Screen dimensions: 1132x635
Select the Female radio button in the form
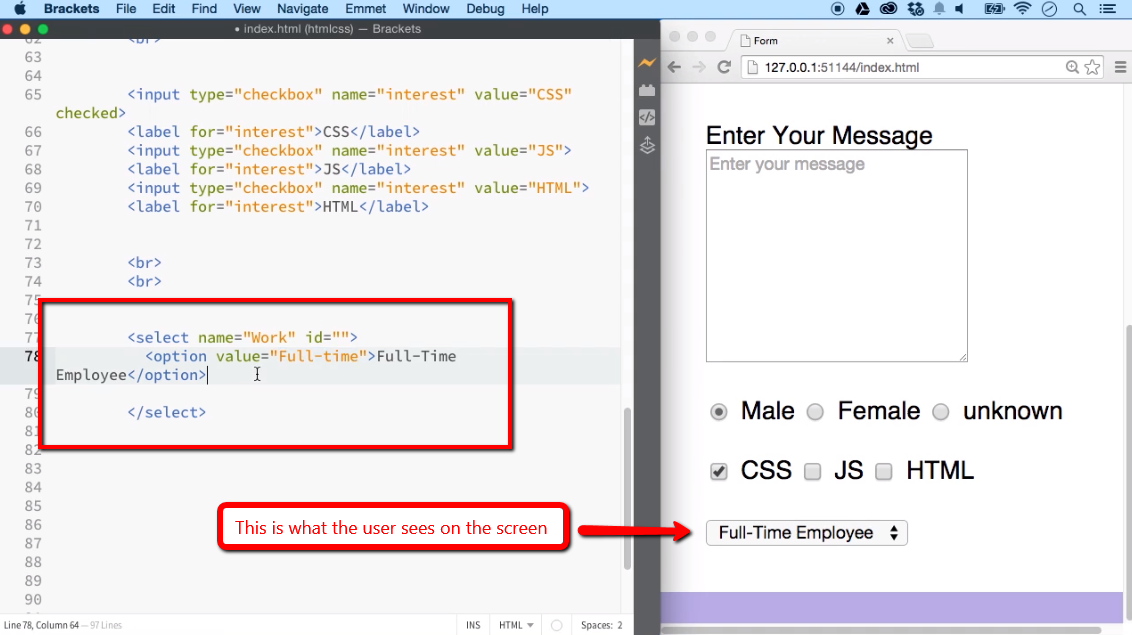[815, 411]
